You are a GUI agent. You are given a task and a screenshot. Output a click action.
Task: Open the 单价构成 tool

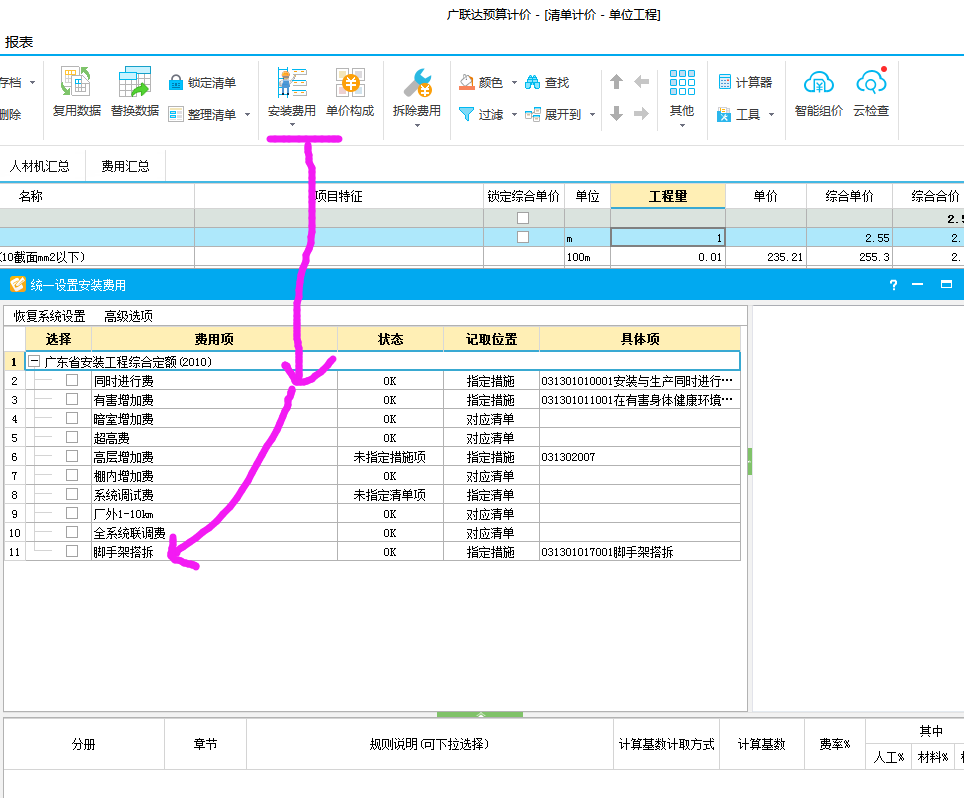point(350,92)
